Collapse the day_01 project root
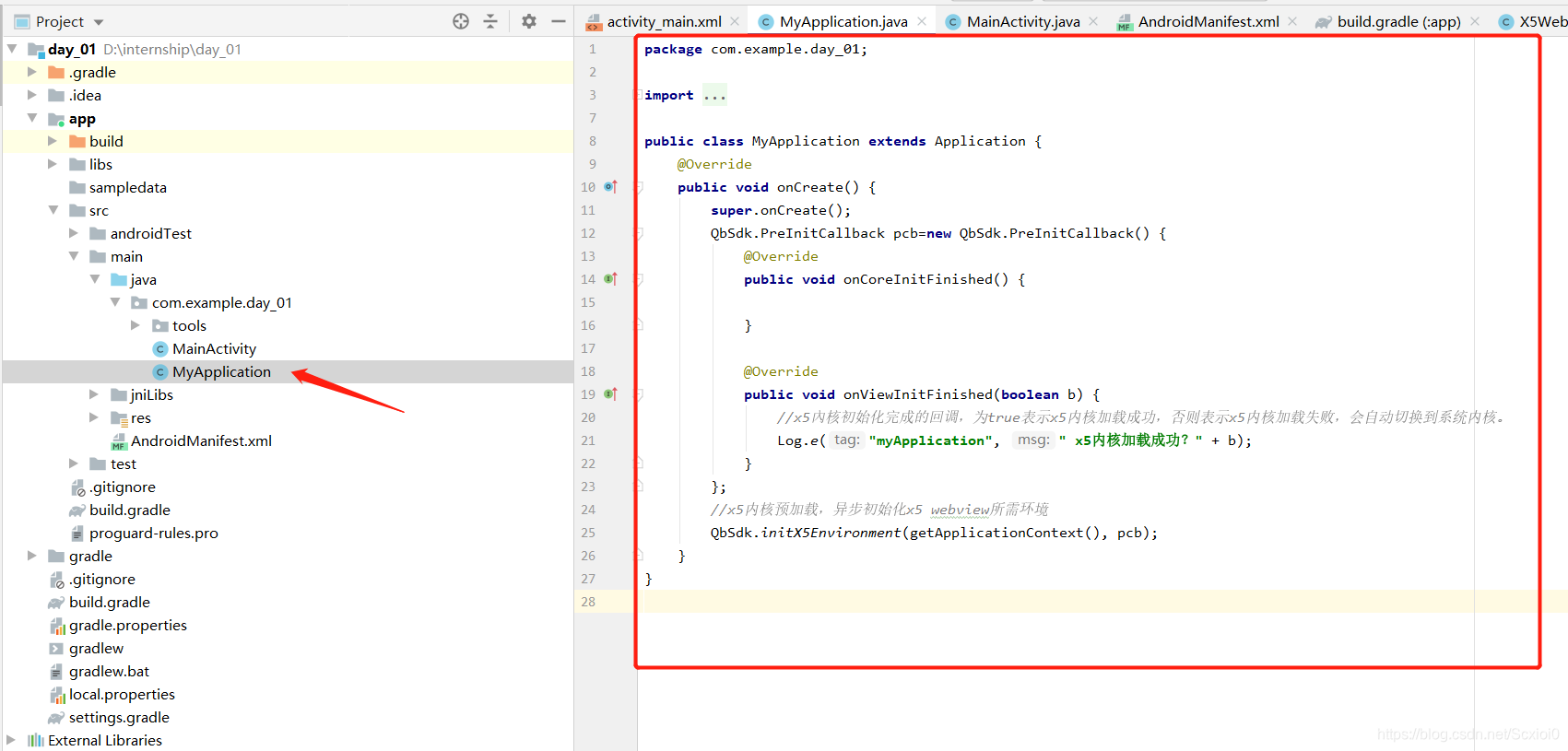This screenshot has height=751, width=1568. [12, 49]
